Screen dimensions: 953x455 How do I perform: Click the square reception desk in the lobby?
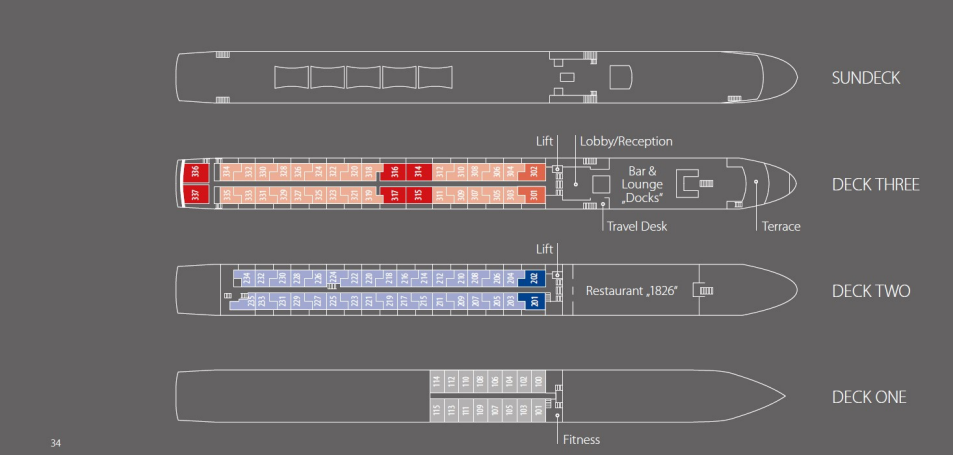(x=601, y=185)
